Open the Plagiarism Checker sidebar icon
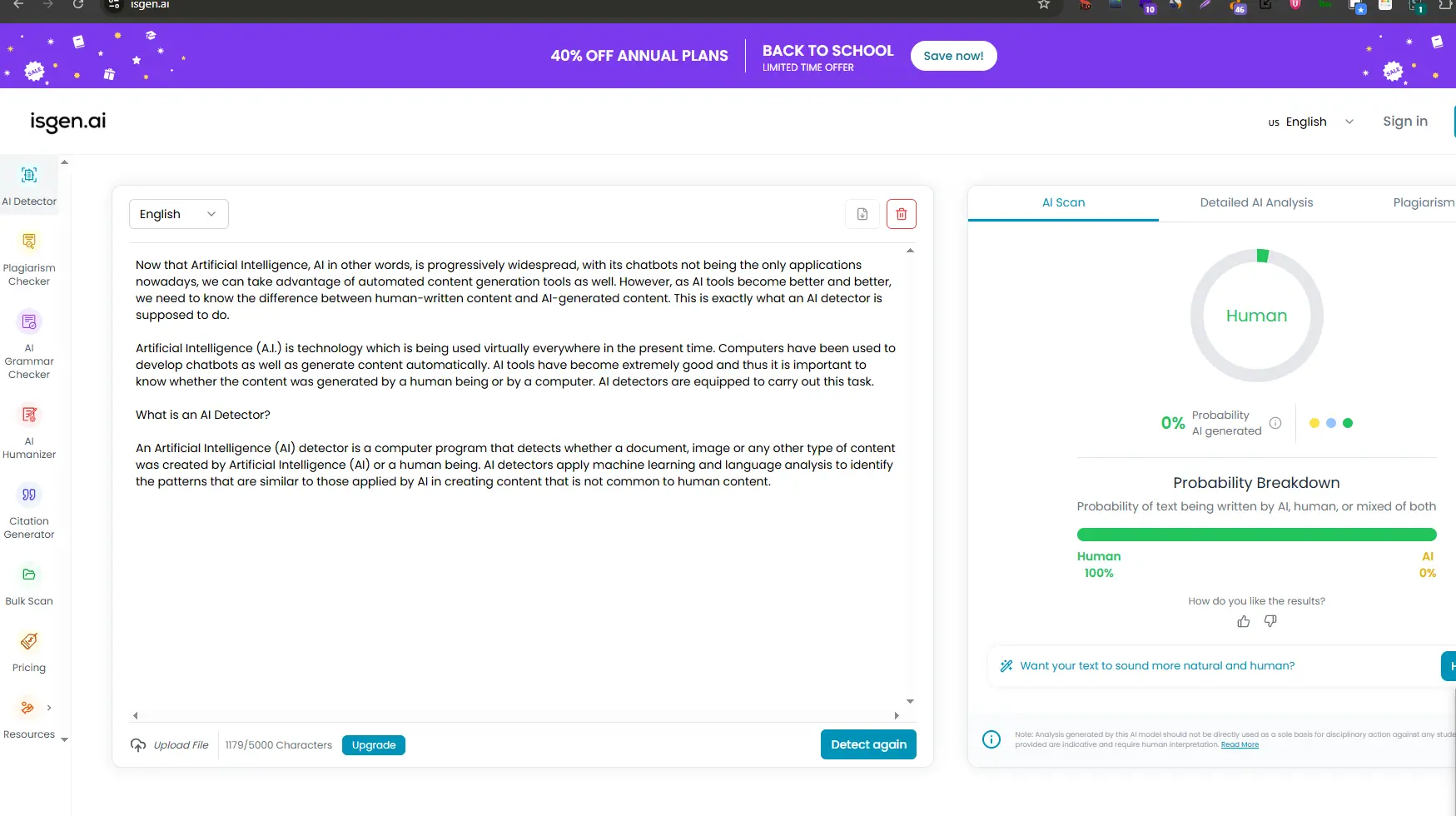The width and height of the screenshot is (1456, 816). 29,241
